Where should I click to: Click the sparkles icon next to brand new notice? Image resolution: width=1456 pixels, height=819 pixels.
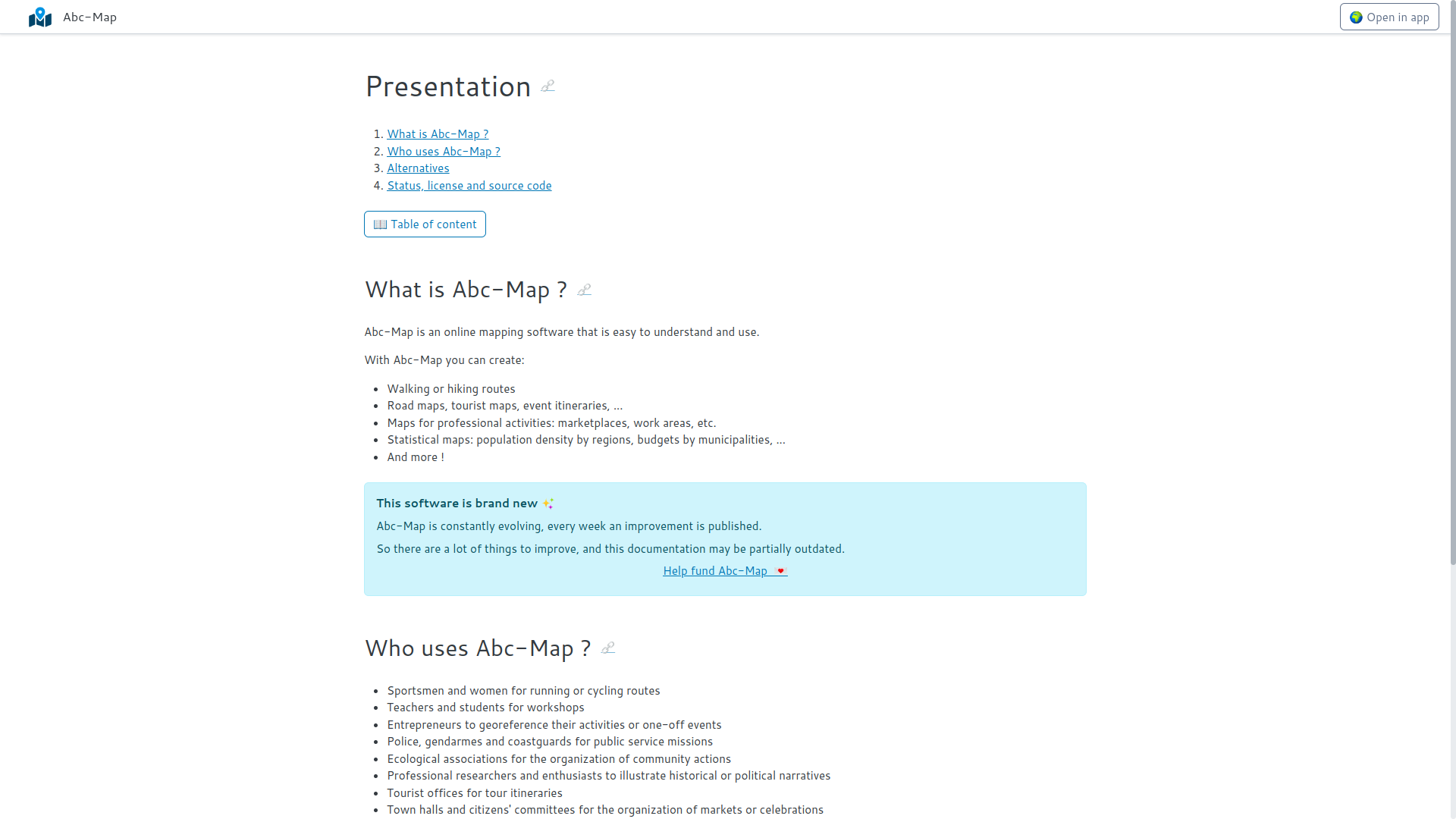tap(548, 503)
